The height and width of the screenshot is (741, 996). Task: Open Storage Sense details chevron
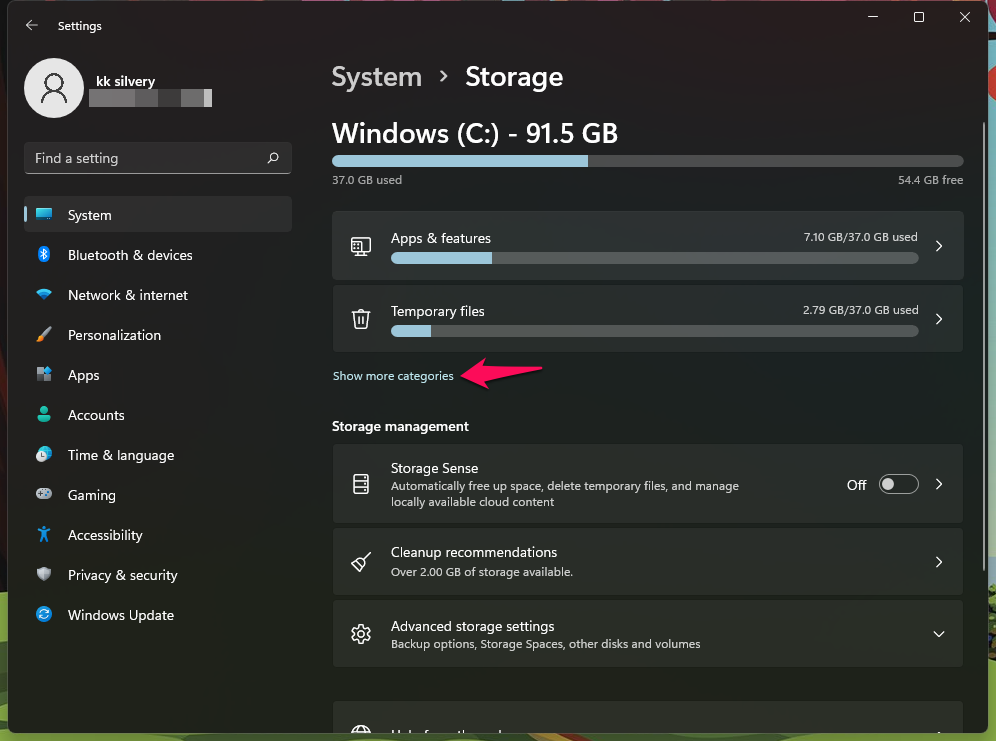point(939,484)
